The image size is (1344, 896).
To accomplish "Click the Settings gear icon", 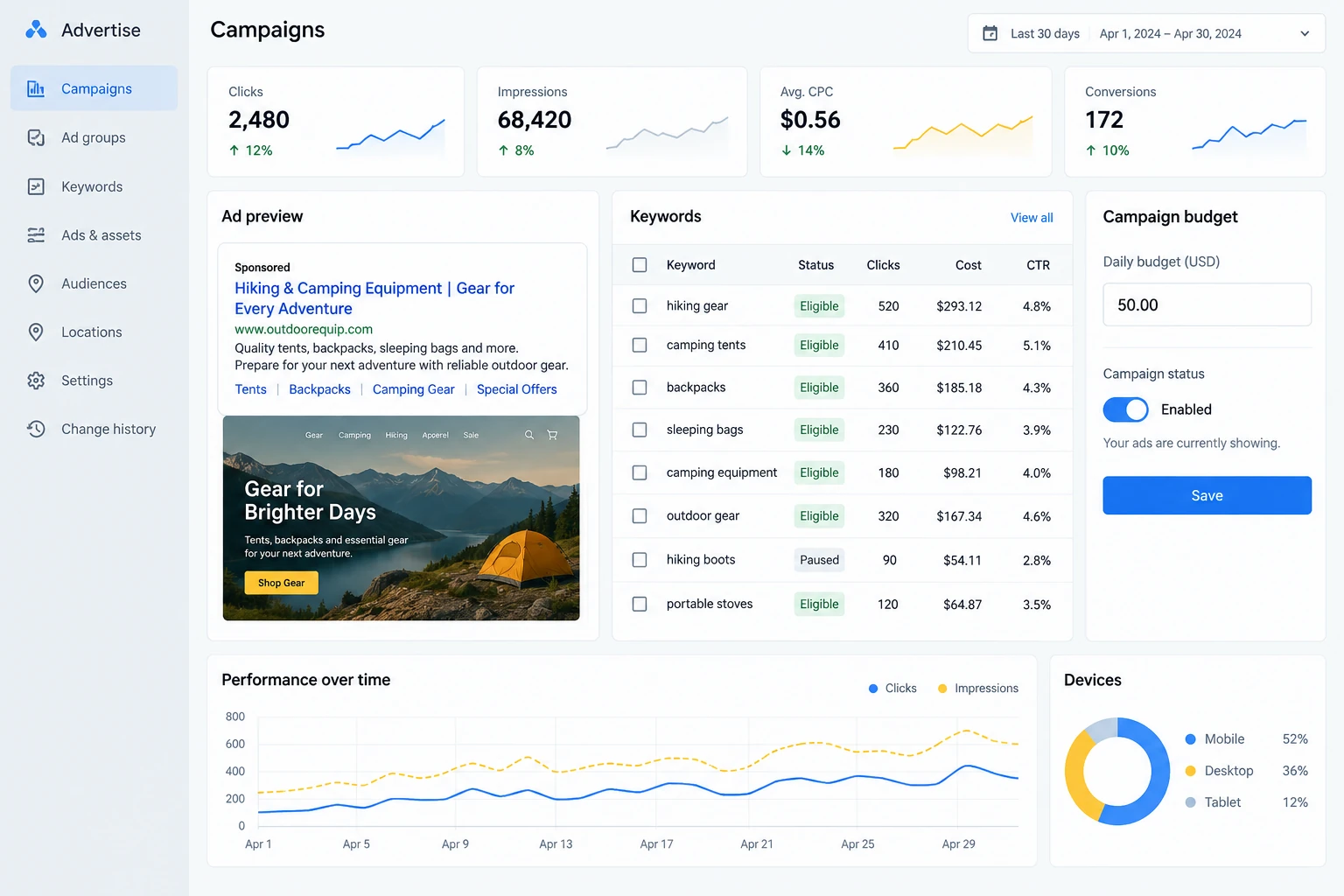I will (36, 381).
